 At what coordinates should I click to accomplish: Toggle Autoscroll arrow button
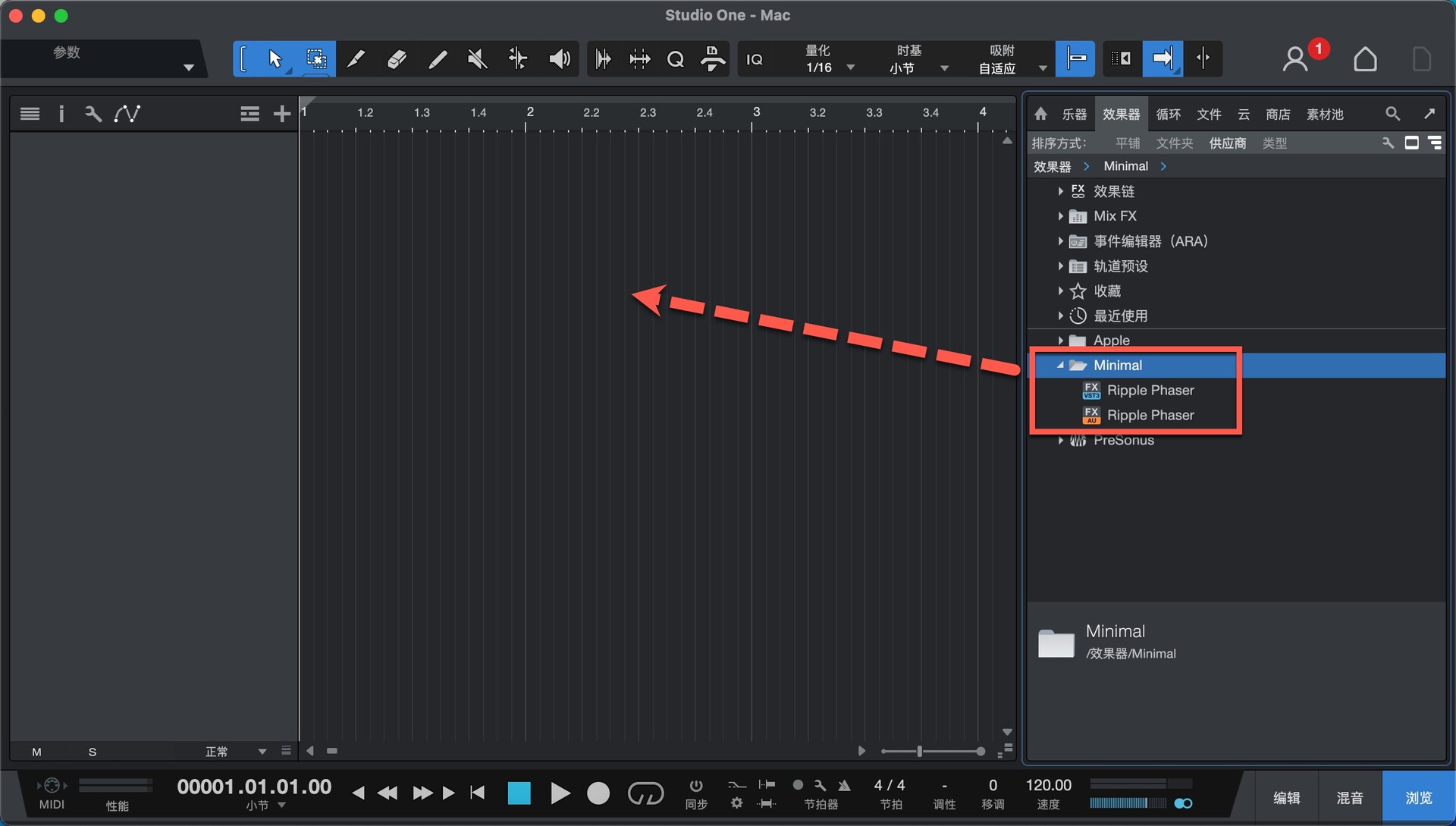[x=1163, y=59]
